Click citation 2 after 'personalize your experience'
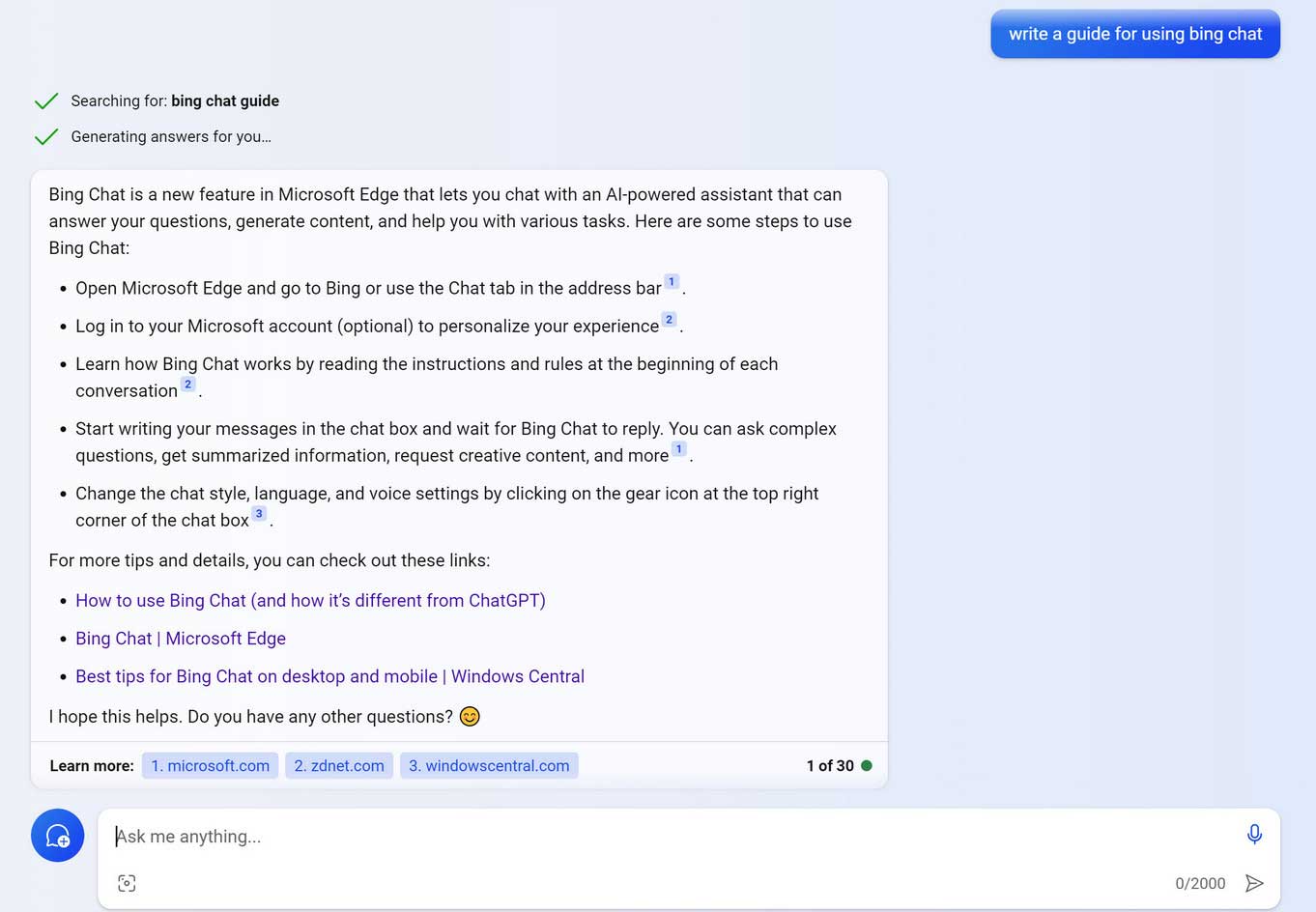Image resolution: width=1316 pixels, height=912 pixels. (x=669, y=320)
